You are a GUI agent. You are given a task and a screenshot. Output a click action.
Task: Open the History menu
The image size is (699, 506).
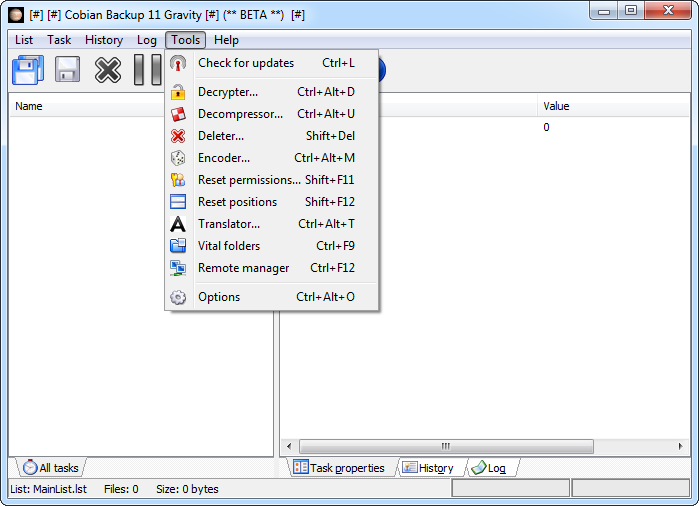[104, 40]
